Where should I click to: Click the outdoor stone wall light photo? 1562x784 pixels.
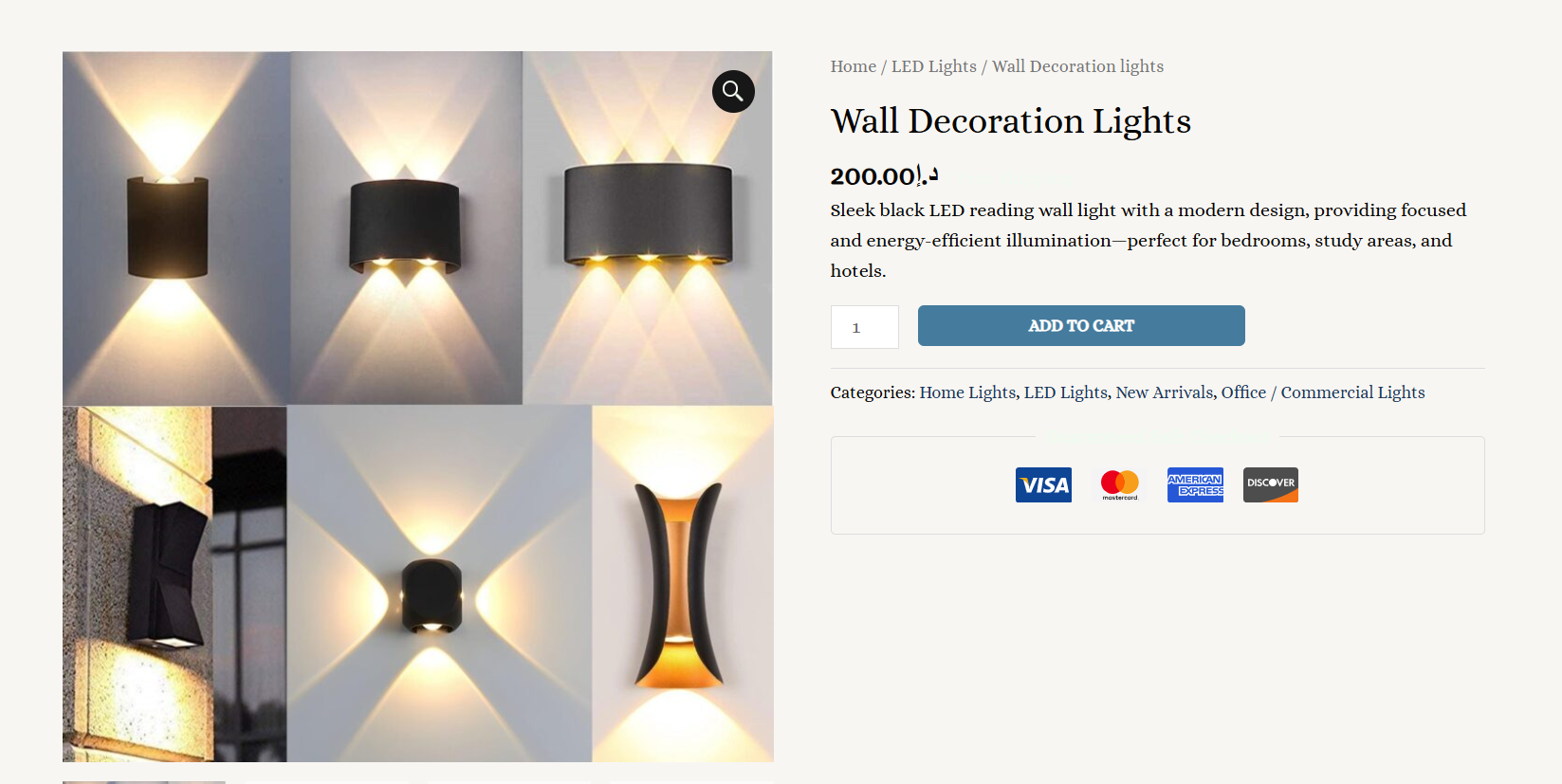click(175, 583)
